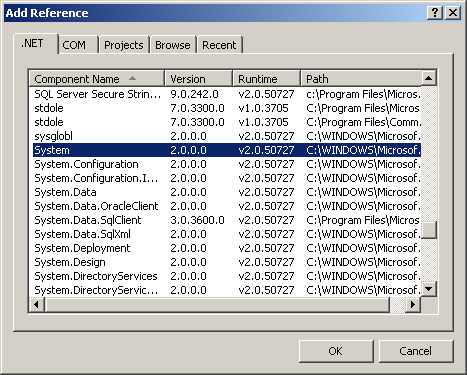Click the question mark help button
Viewport: 467px width, 375px height.
435,13
